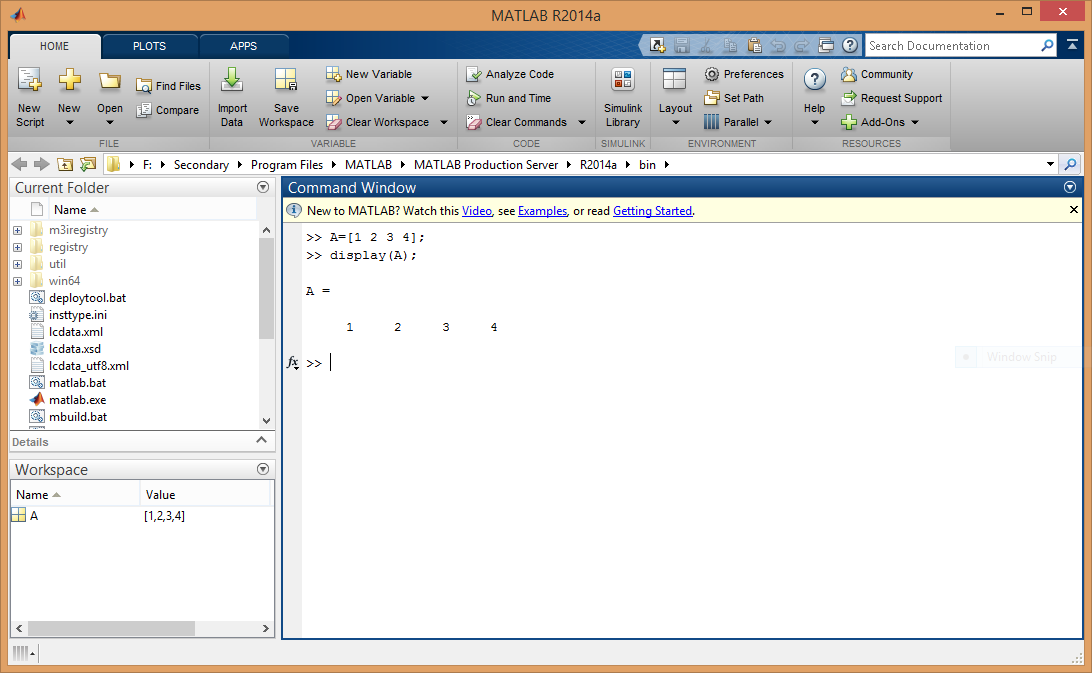Expand the m3iregistry folder
The image size is (1092, 673).
click(x=17, y=230)
